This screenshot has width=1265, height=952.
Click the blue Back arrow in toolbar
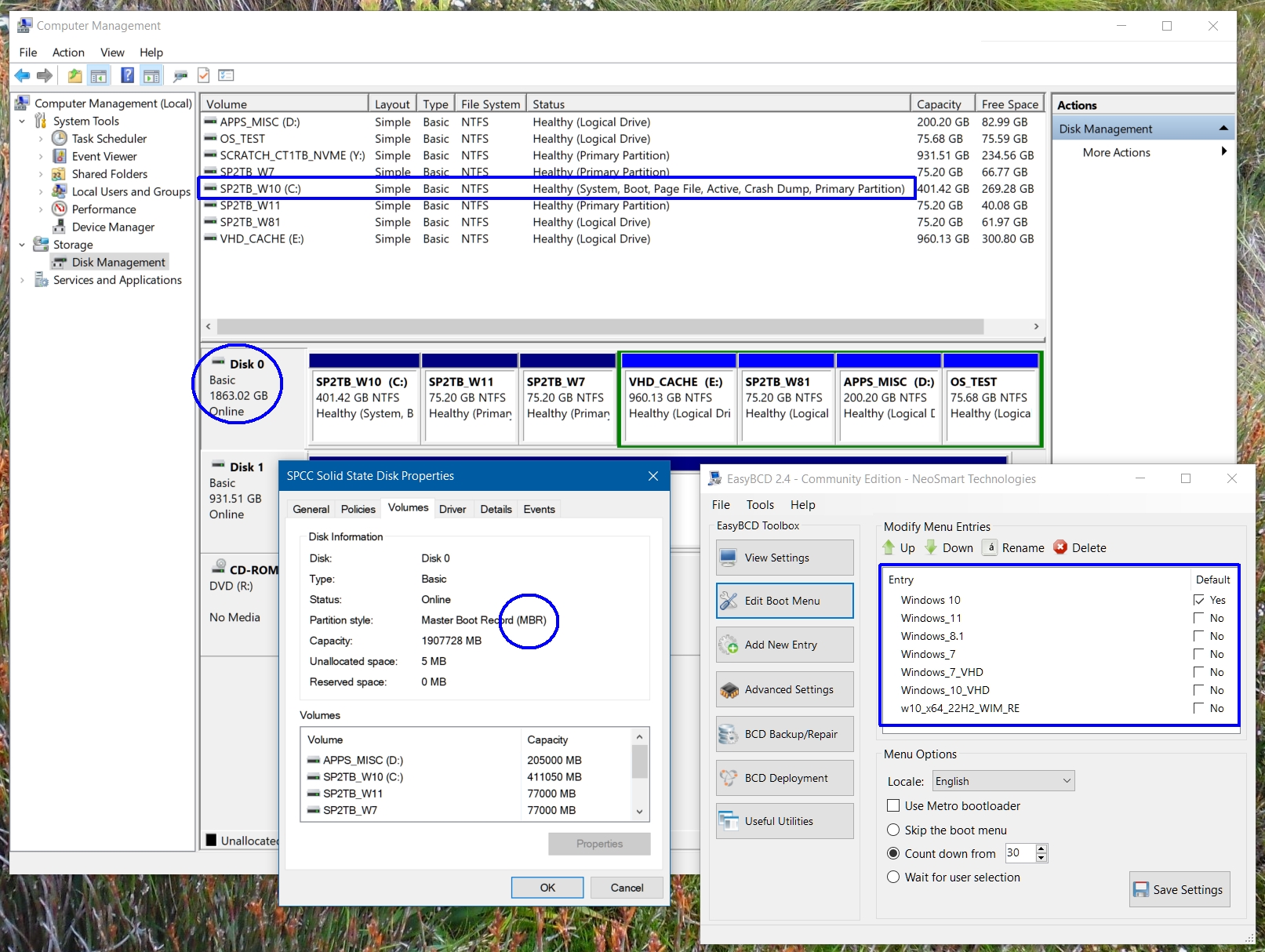click(22, 75)
